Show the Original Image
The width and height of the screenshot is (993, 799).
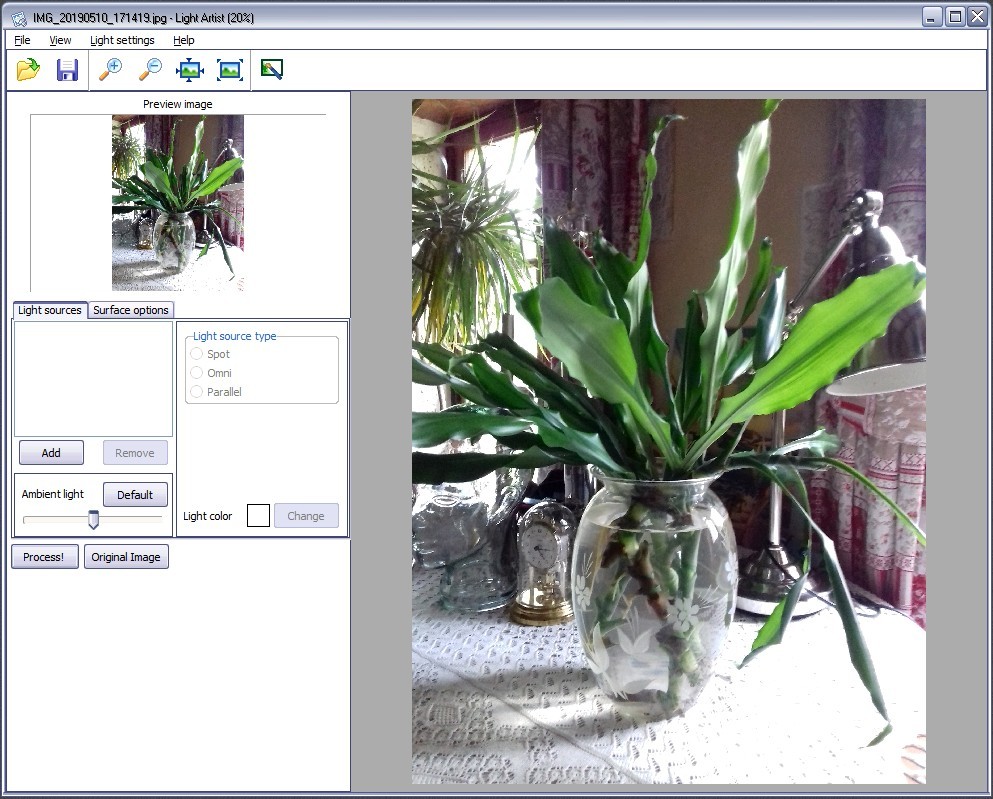pos(126,557)
